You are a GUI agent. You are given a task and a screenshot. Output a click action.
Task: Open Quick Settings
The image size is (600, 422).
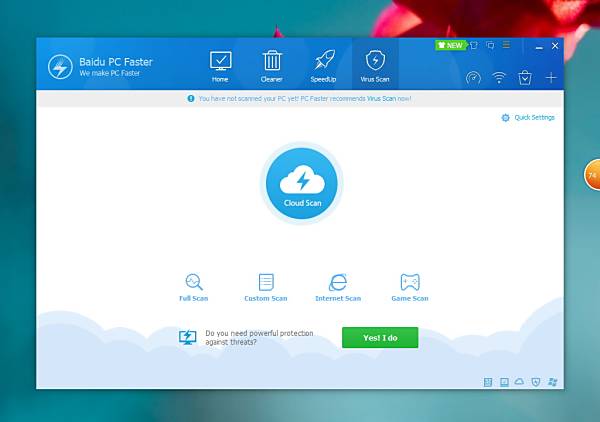(528, 117)
